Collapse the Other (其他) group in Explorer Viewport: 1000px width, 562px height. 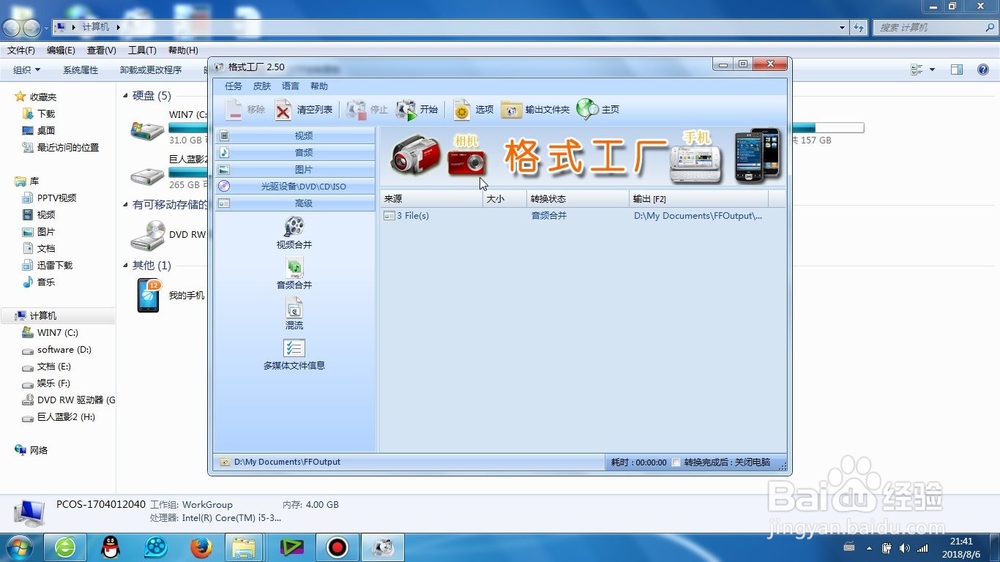(x=126, y=265)
